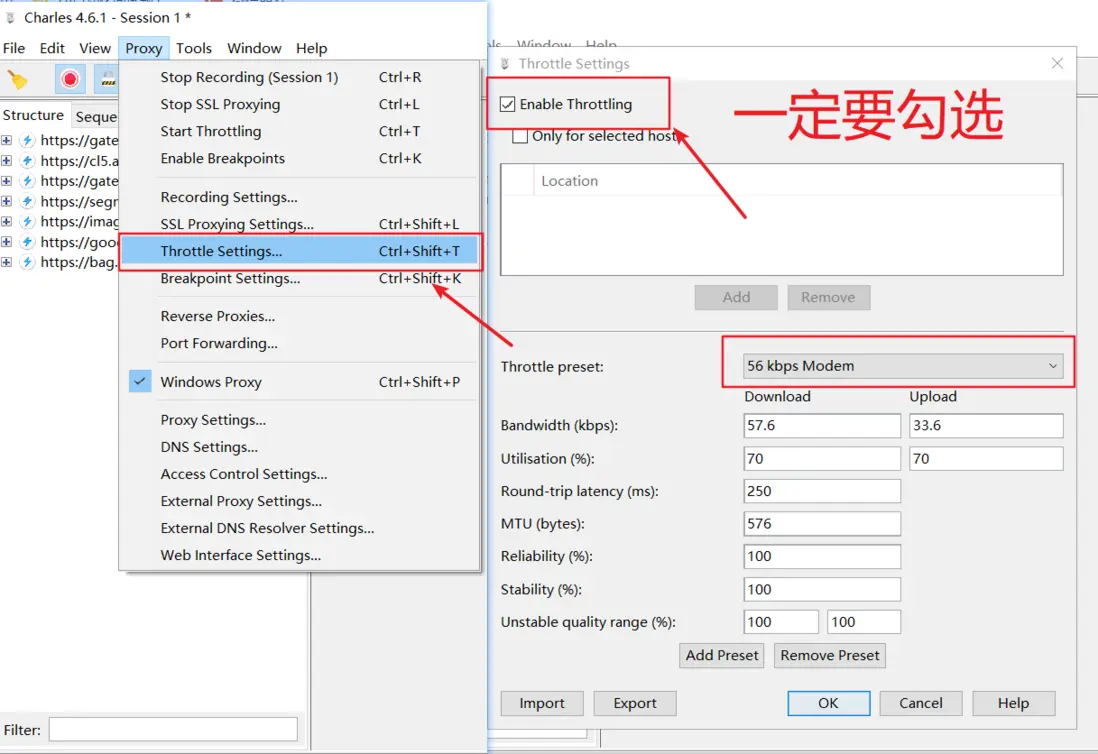
Task: Uncheck Enable Throttling checkbox
Action: pos(508,105)
